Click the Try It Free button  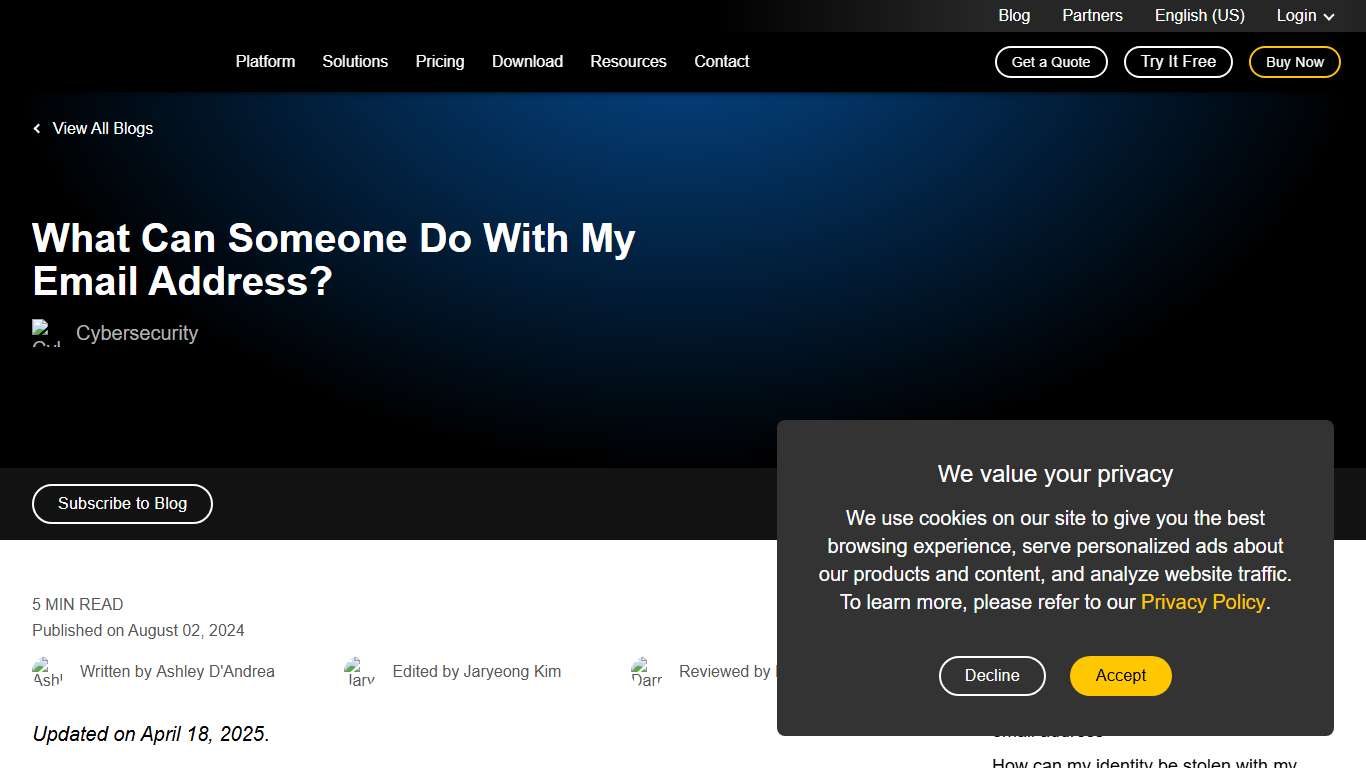tap(1178, 62)
